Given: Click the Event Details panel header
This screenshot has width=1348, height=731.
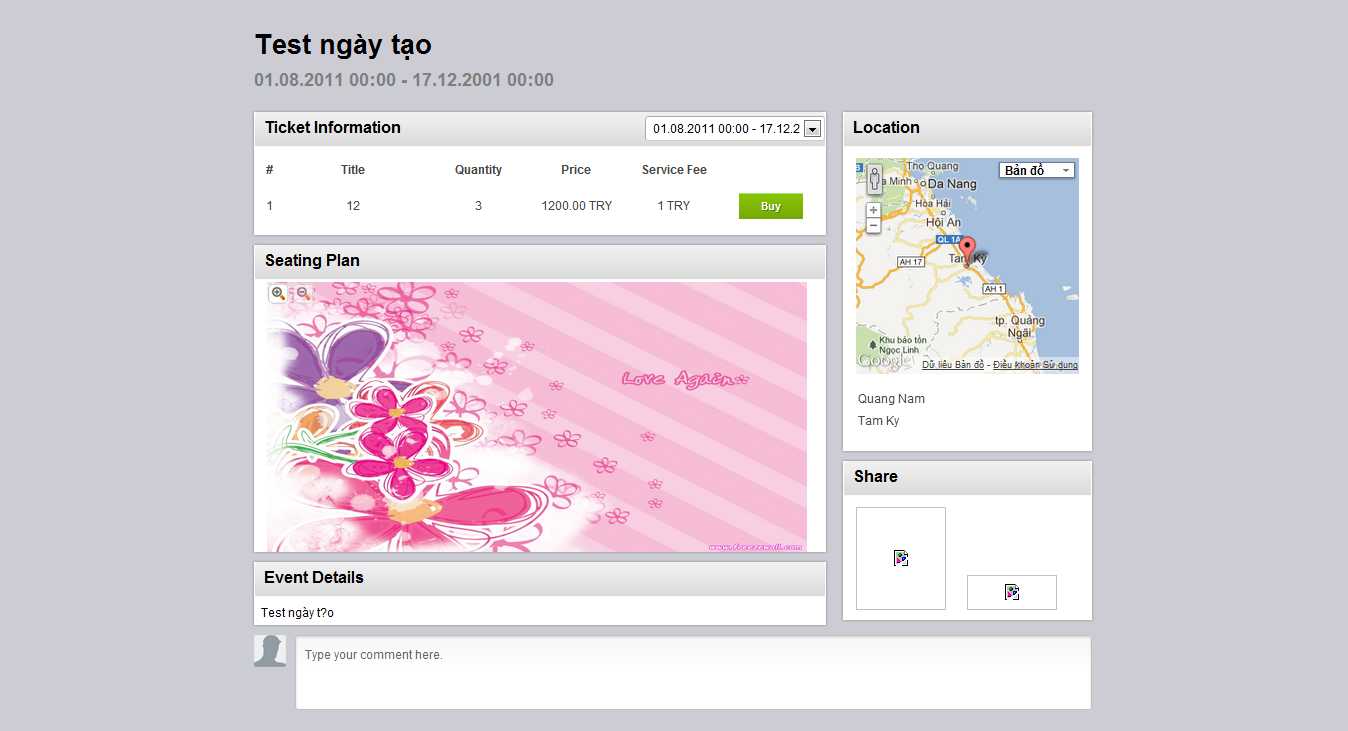Looking at the screenshot, I should click(540, 578).
